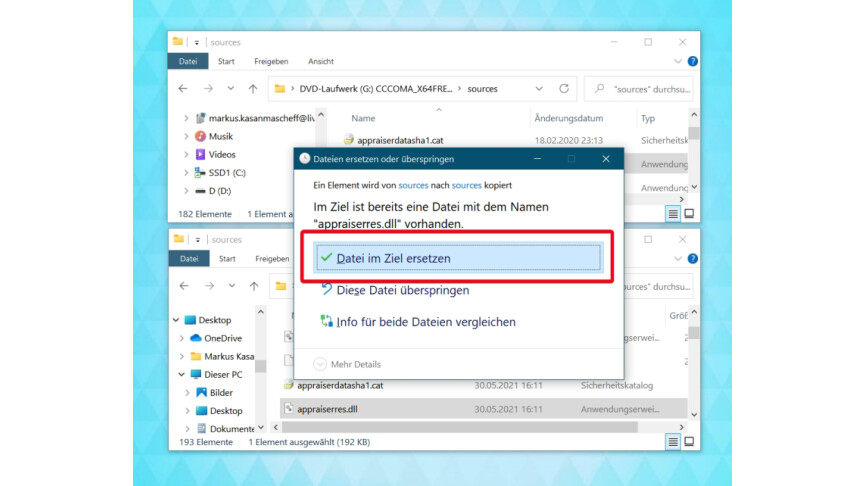Select D (D:) drive in navigation pane
Image resolution: width=864 pixels, height=486 pixels.
(213, 191)
